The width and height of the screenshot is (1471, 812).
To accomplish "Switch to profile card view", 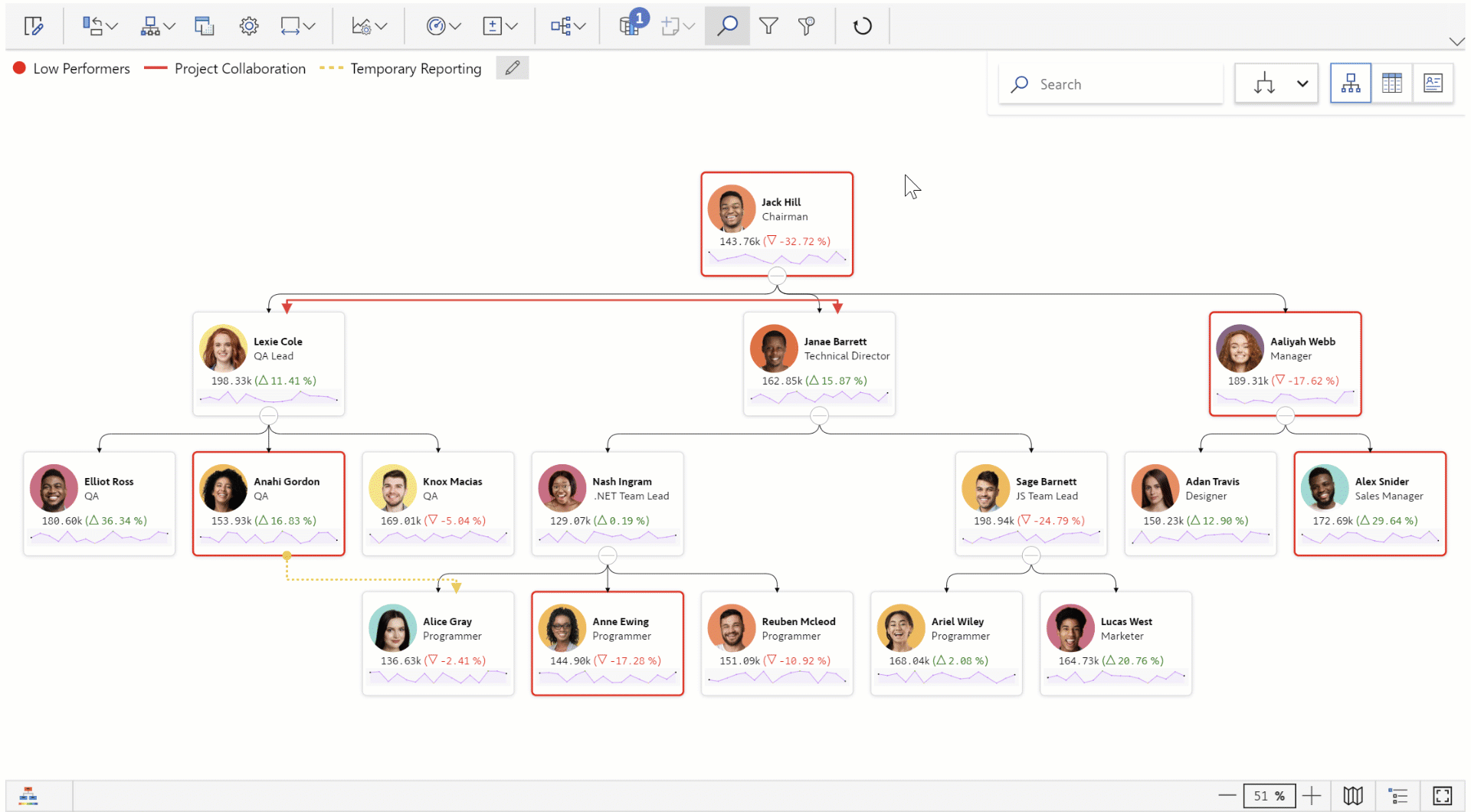I will (x=1433, y=83).
